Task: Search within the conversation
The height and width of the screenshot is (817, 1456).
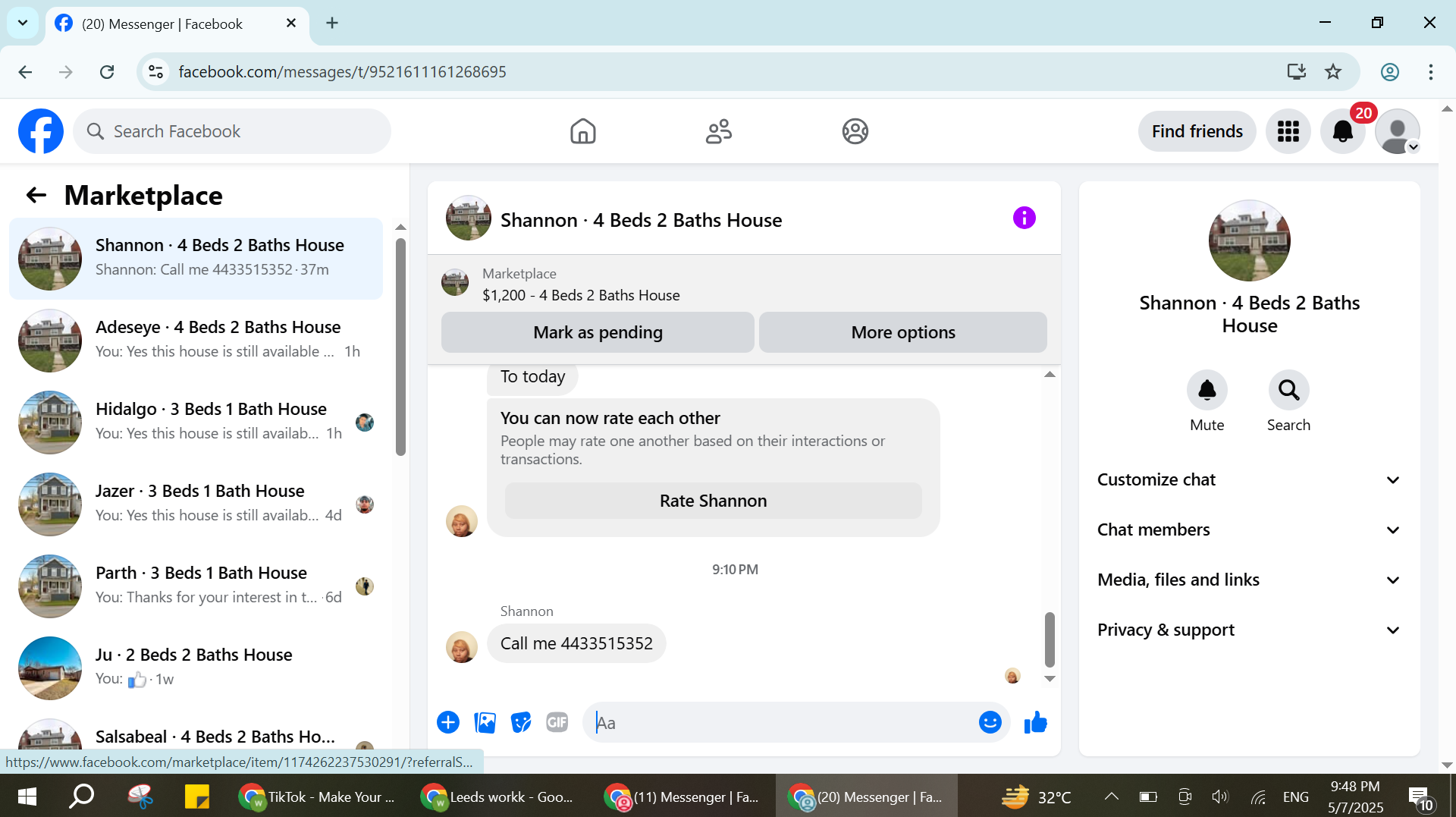Action: click(x=1288, y=390)
